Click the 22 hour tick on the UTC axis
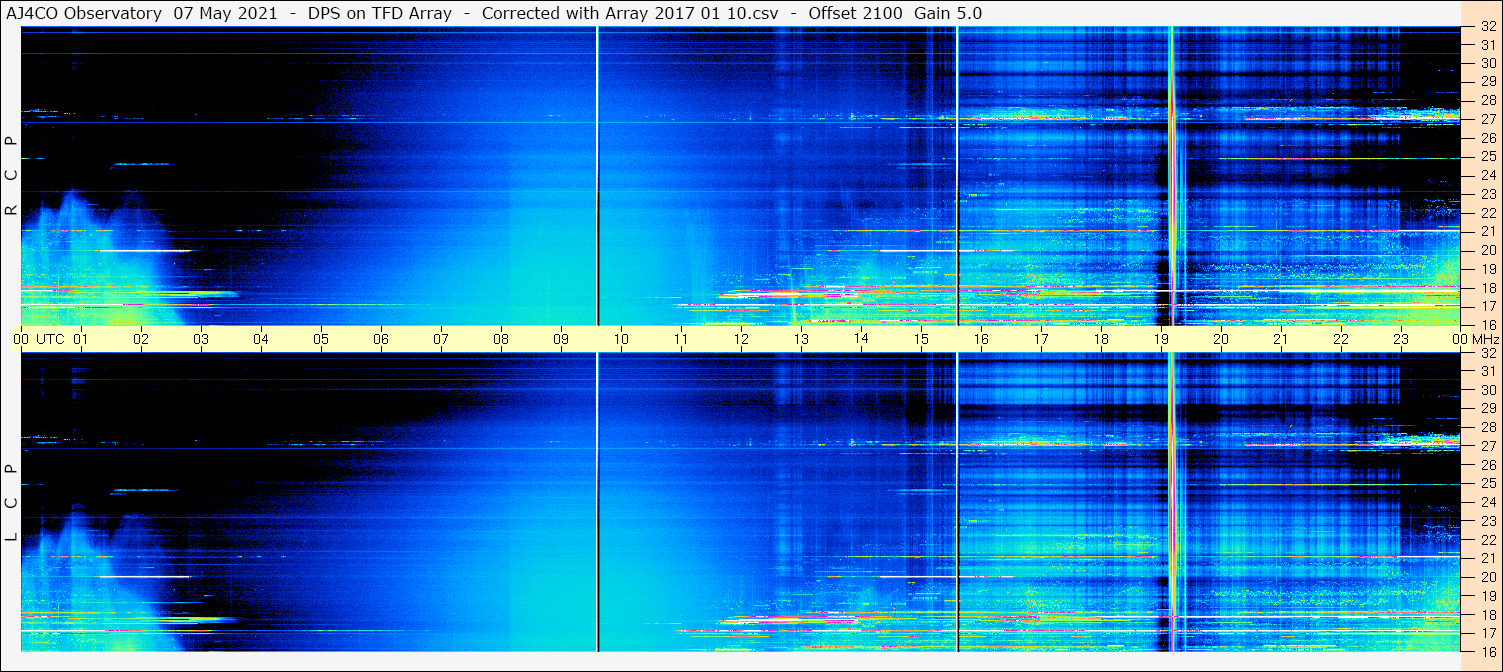The image size is (1503, 672). pos(1341,339)
